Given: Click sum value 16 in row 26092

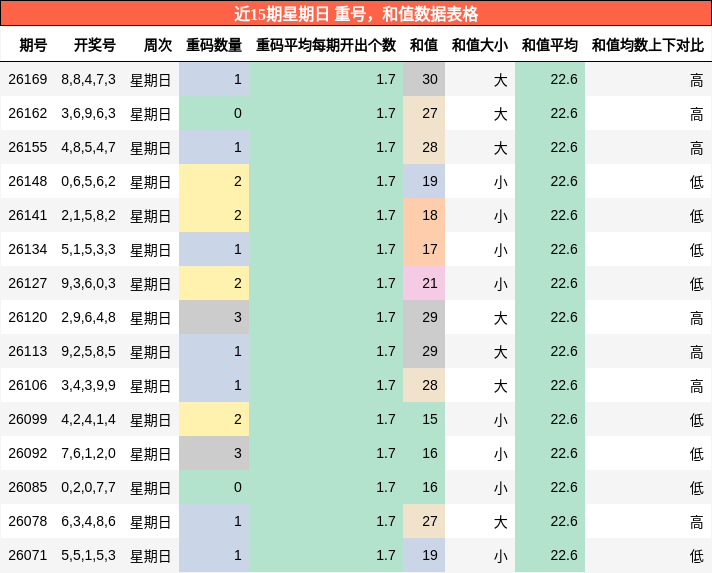Looking at the screenshot, I should click(424, 453).
